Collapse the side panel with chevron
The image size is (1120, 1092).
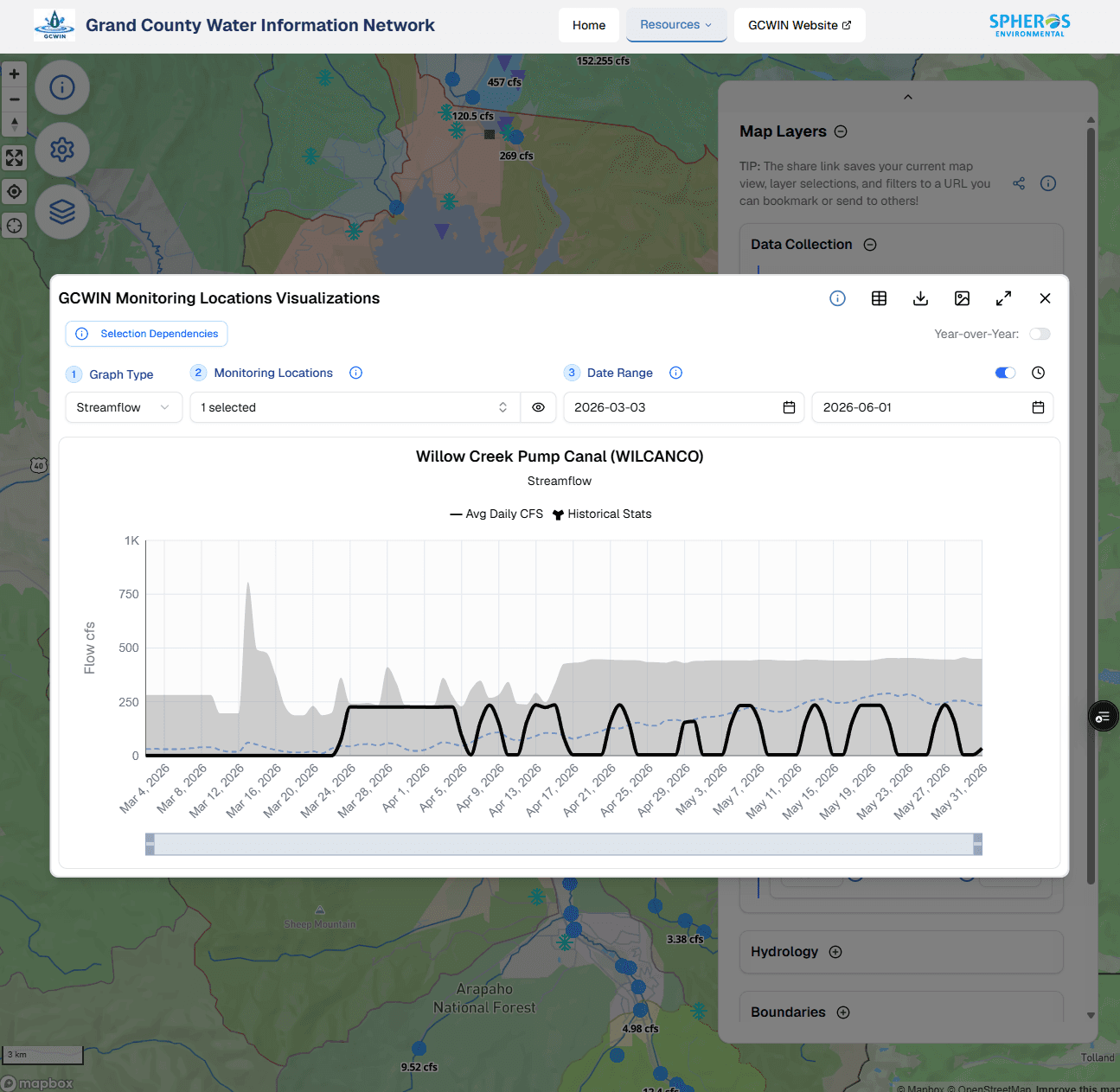click(908, 97)
